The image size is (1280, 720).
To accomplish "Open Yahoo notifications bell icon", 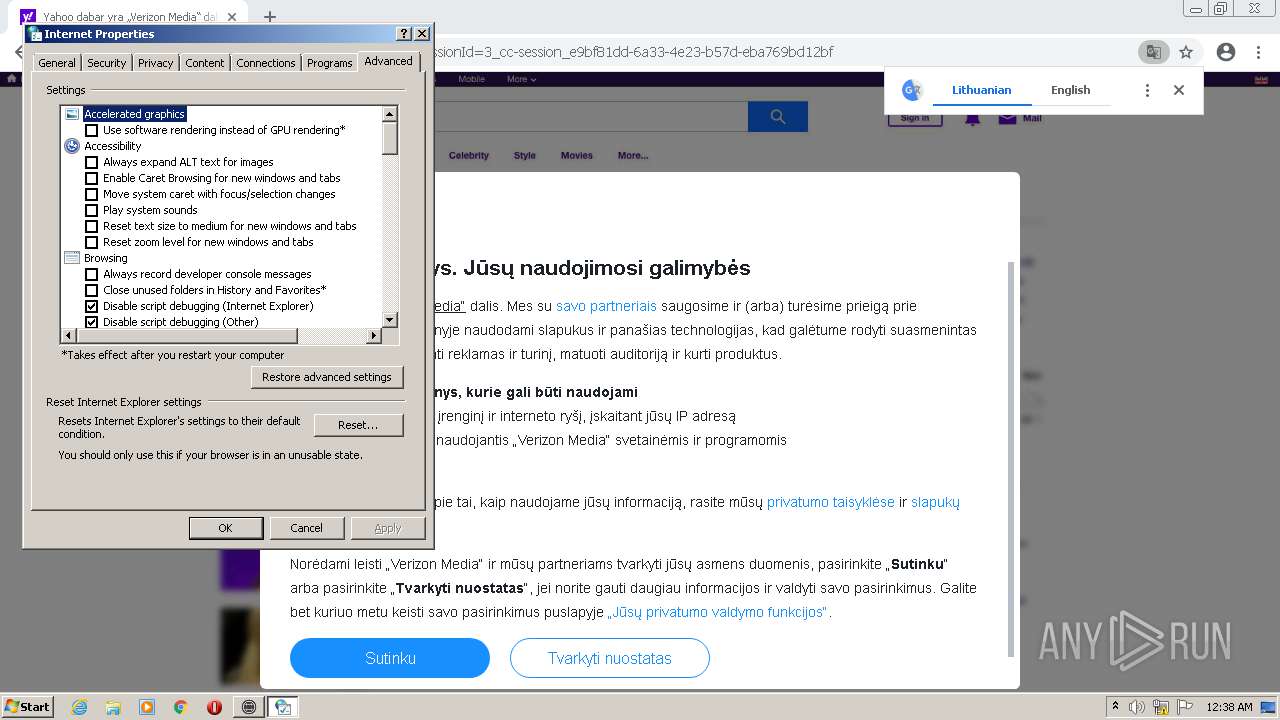I will click(x=972, y=118).
